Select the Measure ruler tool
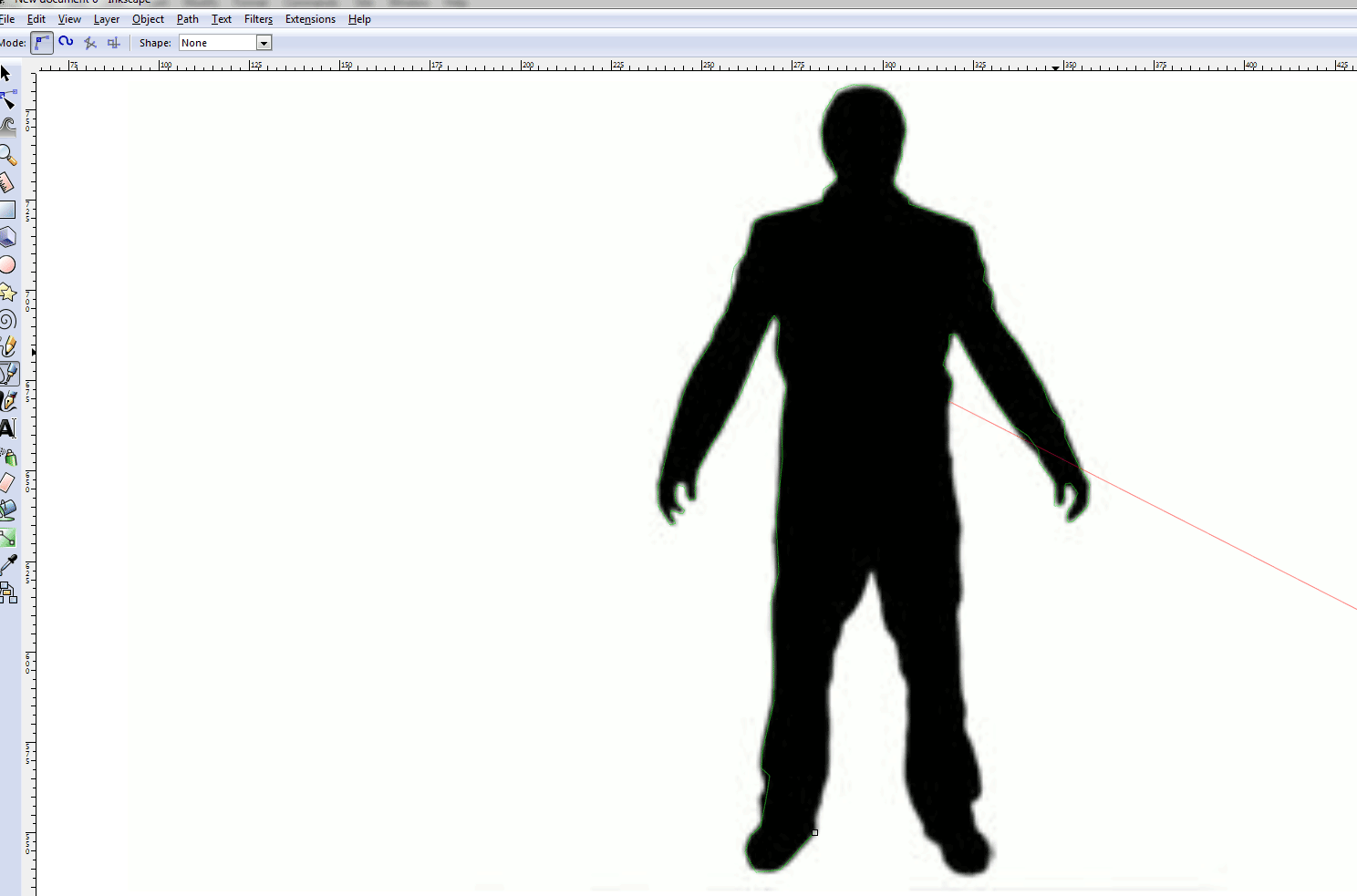The image size is (1357, 896). click(x=7, y=182)
